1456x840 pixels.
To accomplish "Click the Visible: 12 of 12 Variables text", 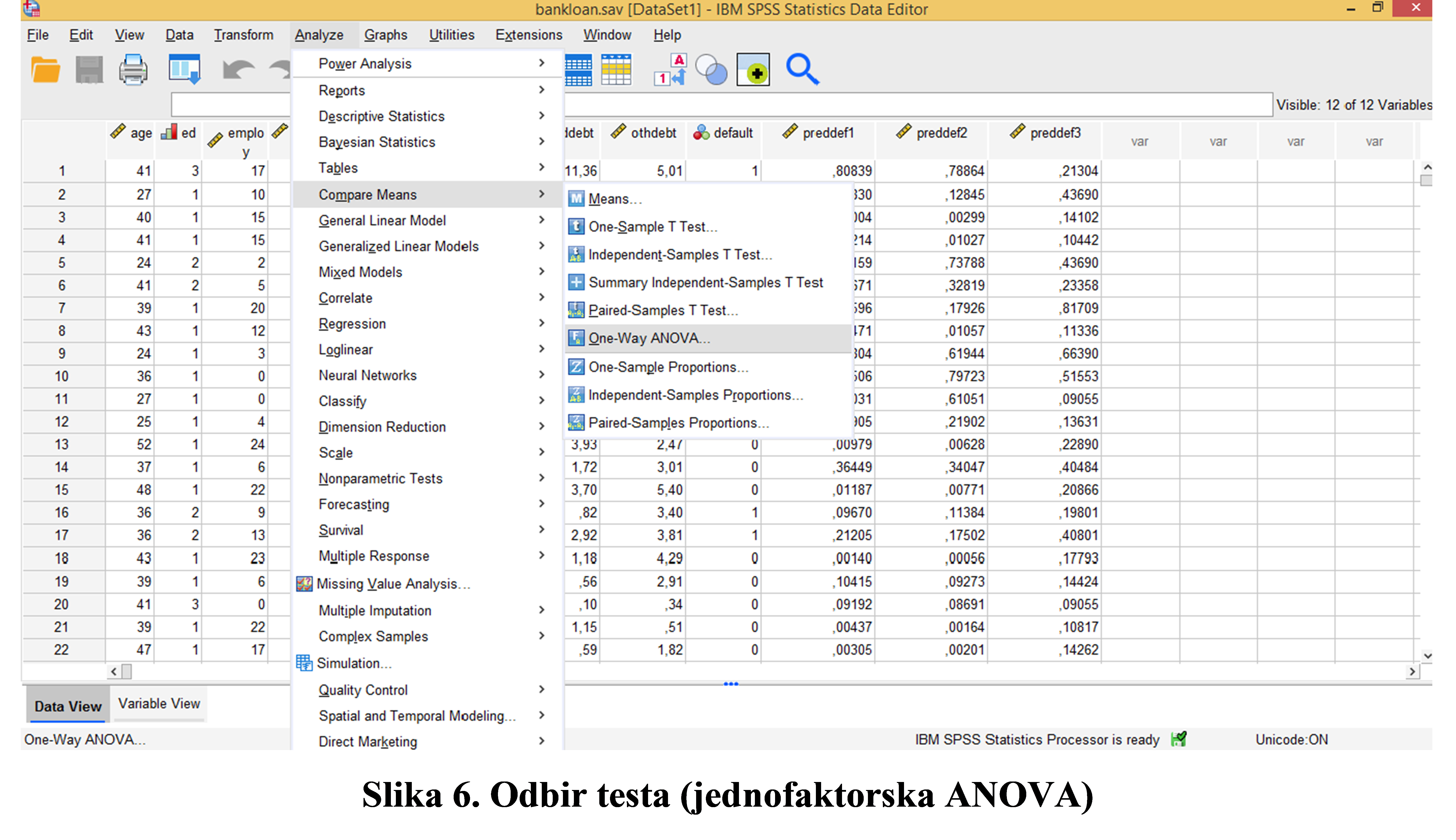I will click(1354, 105).
